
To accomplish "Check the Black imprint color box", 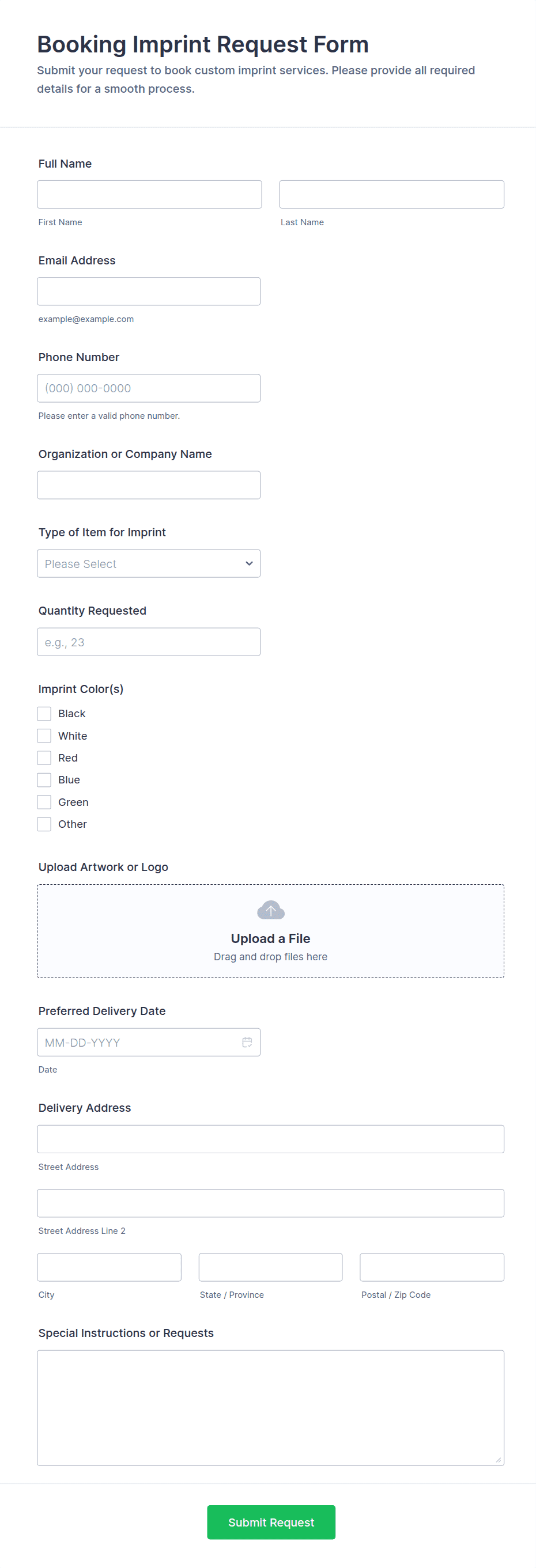I will tap(44, 713).
